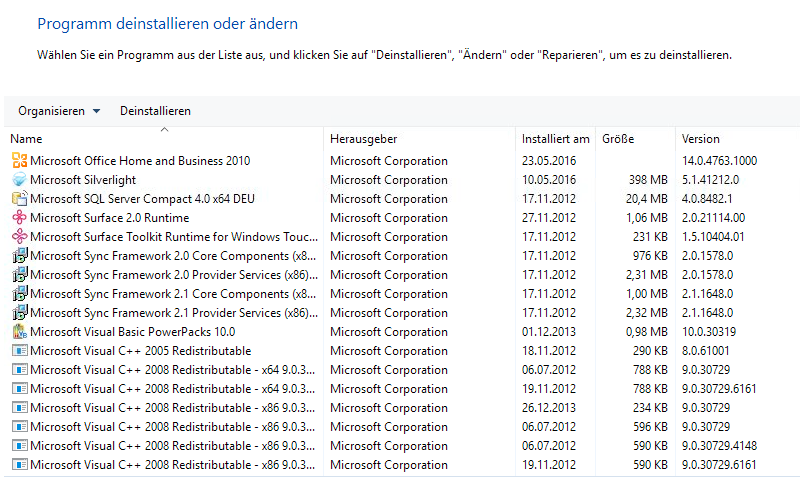Click the Deinstallieren button

point(155,111)
